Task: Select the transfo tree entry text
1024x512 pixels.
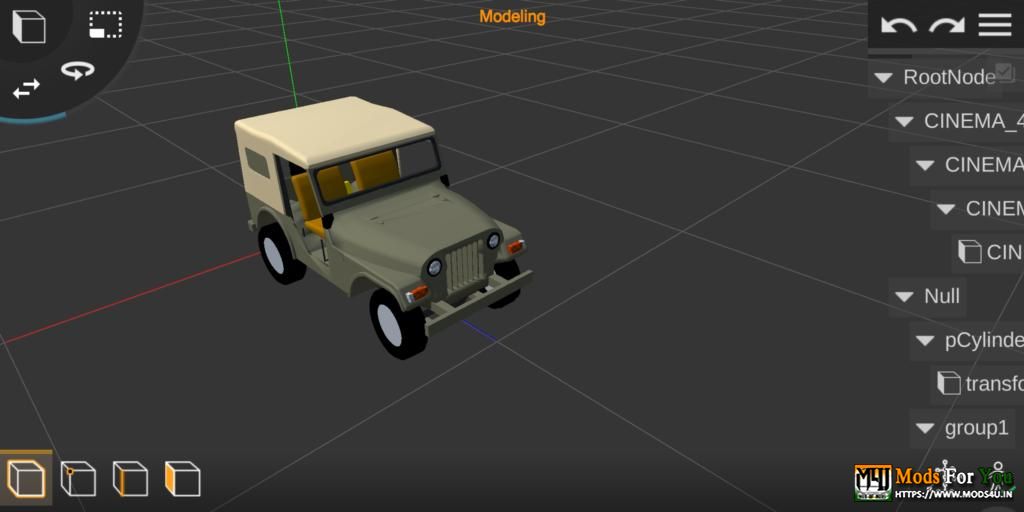Action: (x=995, y=384)
